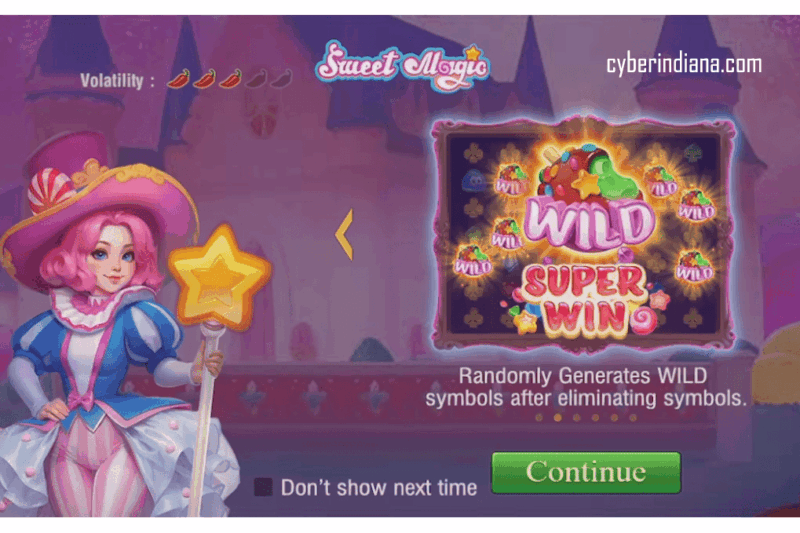Enable the Don't show next time checkbox
This screenshot has height=533, width=800.
click(263, 487)
